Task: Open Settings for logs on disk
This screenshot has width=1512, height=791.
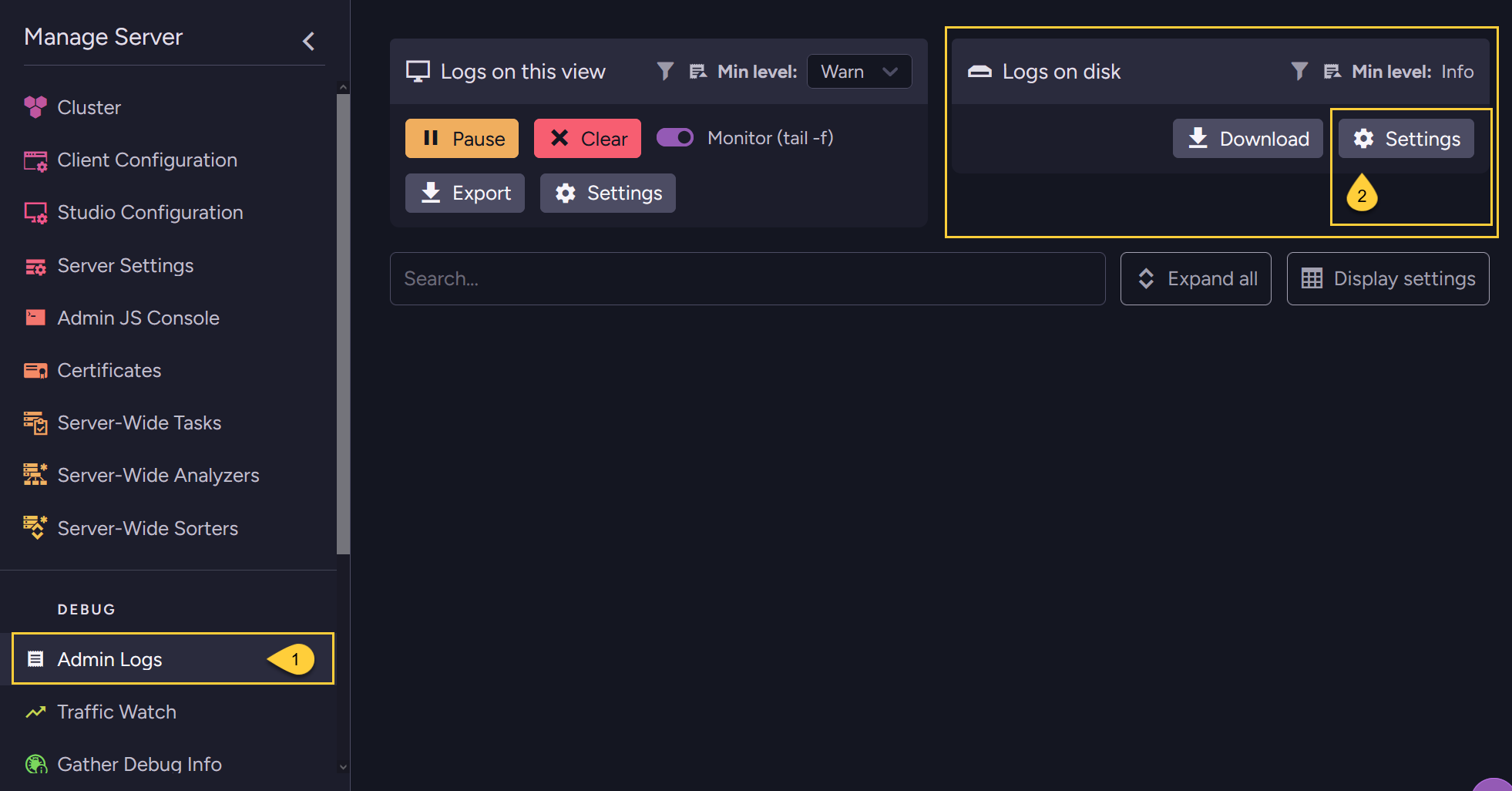Action: coord(1406,139)
